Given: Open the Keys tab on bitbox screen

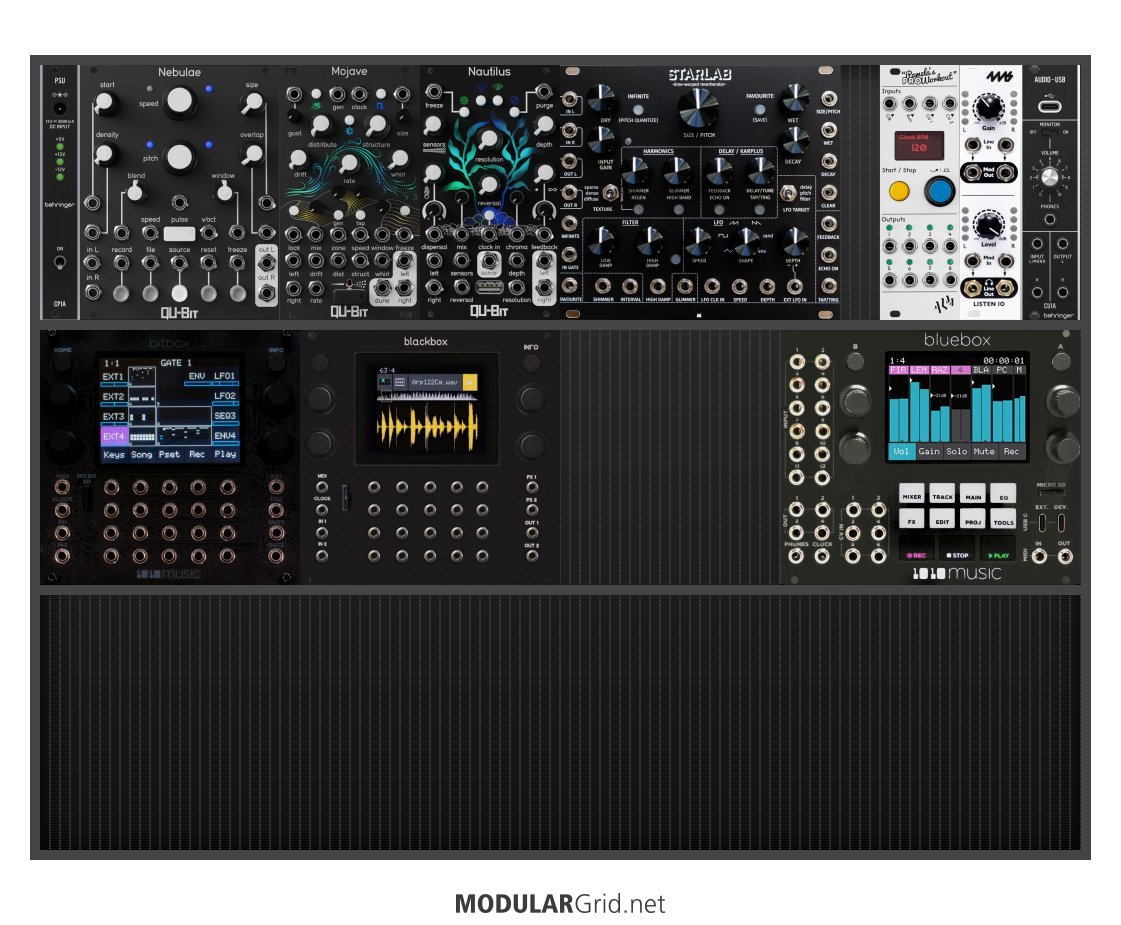Looking at the screenshot, I should click(114, 455).
